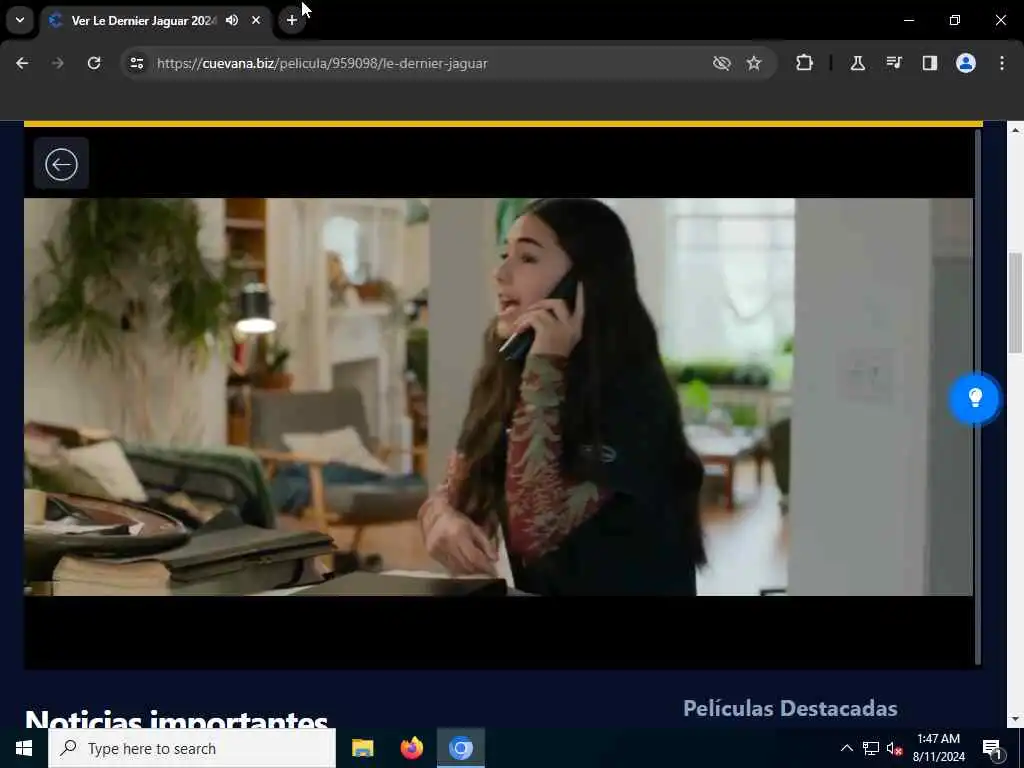
Task: Open a new tab with the plus button
Action: (x=292, y=20)
